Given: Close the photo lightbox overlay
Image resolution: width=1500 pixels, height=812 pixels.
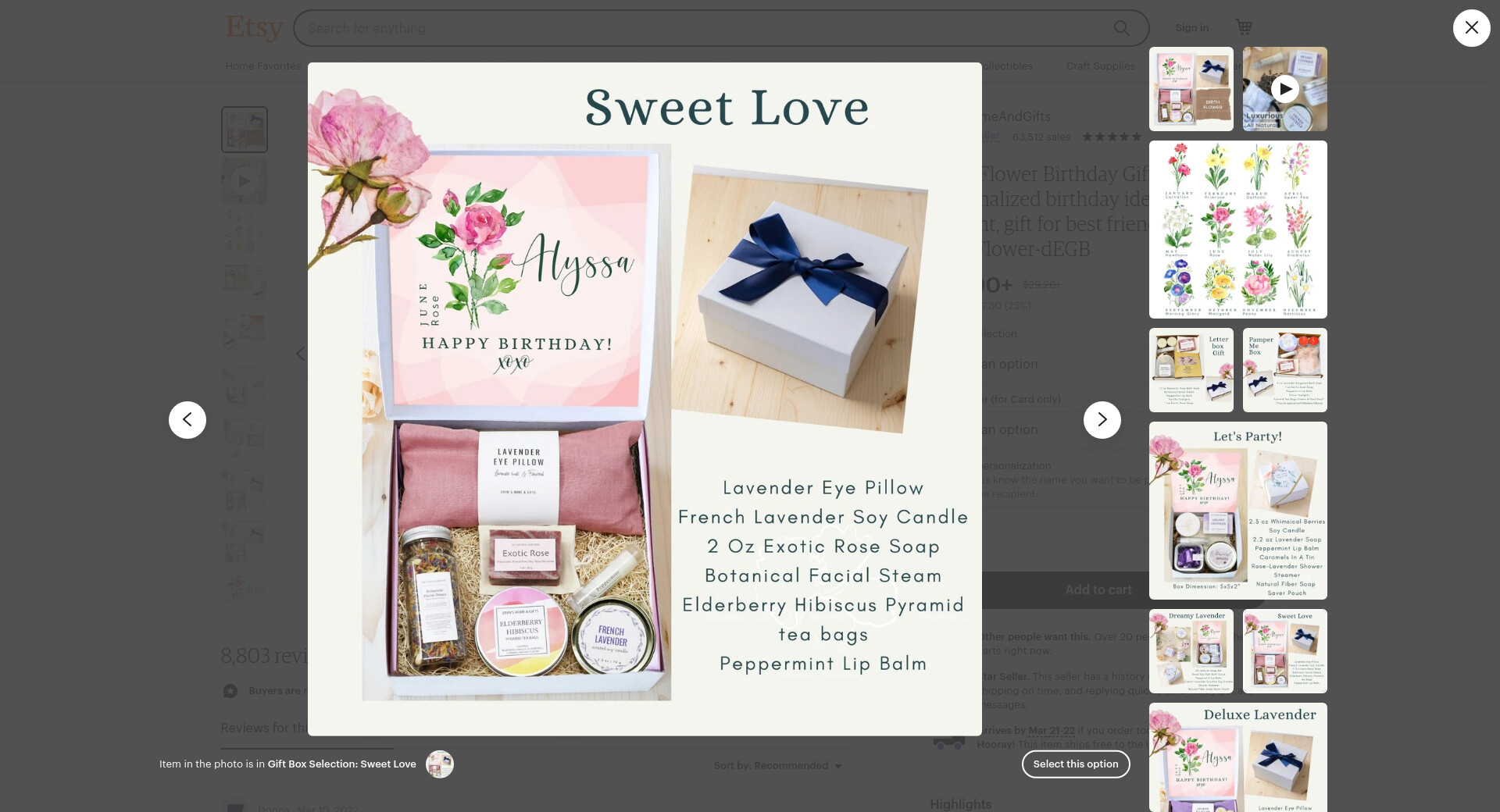Looking at the screenshot, I should pos(1471,28).
